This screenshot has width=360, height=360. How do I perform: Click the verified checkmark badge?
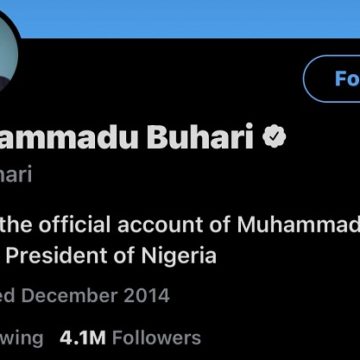pyautogui.click(x=274, y=137)
